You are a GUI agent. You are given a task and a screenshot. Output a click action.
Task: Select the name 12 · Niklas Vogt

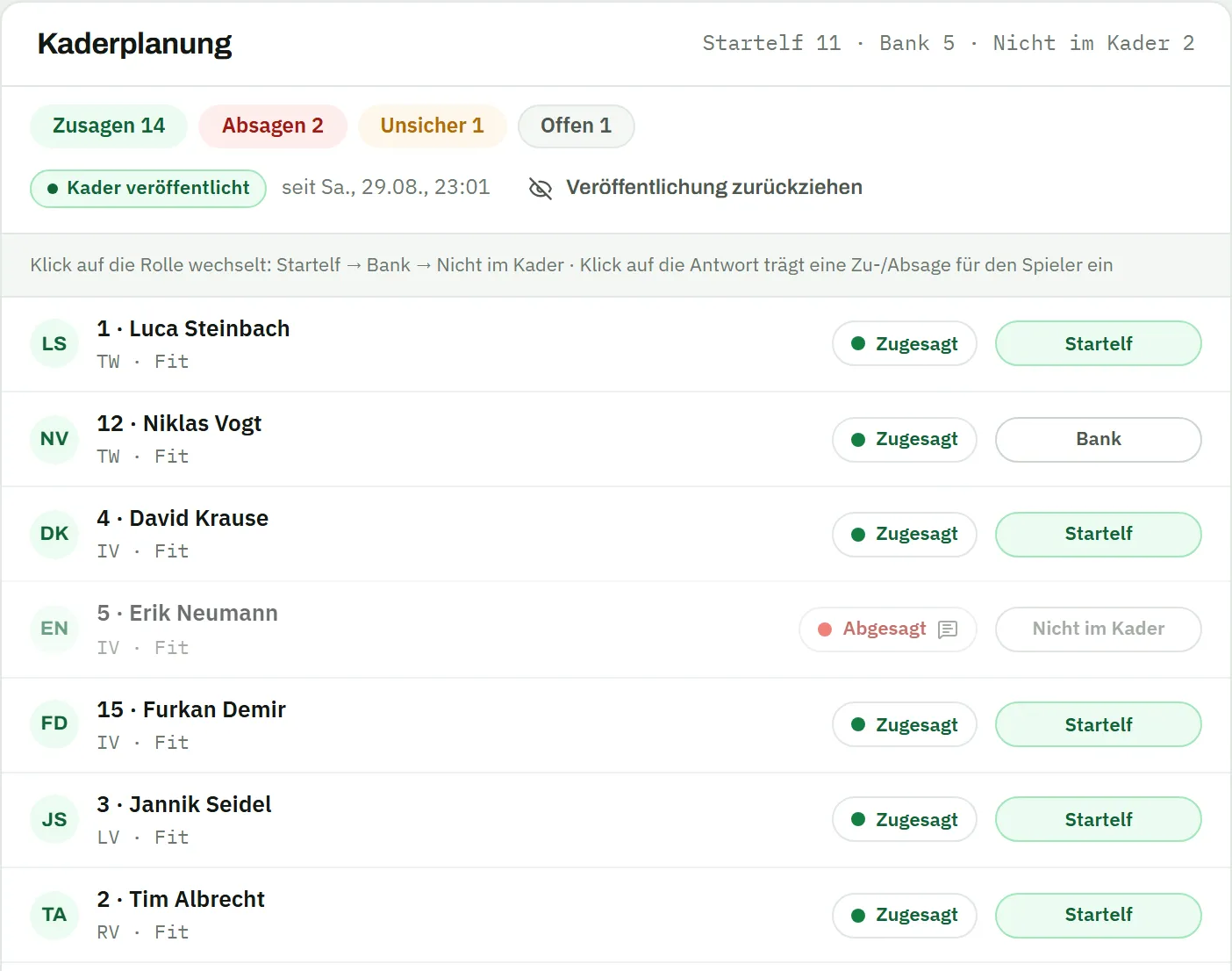[179, 423]
